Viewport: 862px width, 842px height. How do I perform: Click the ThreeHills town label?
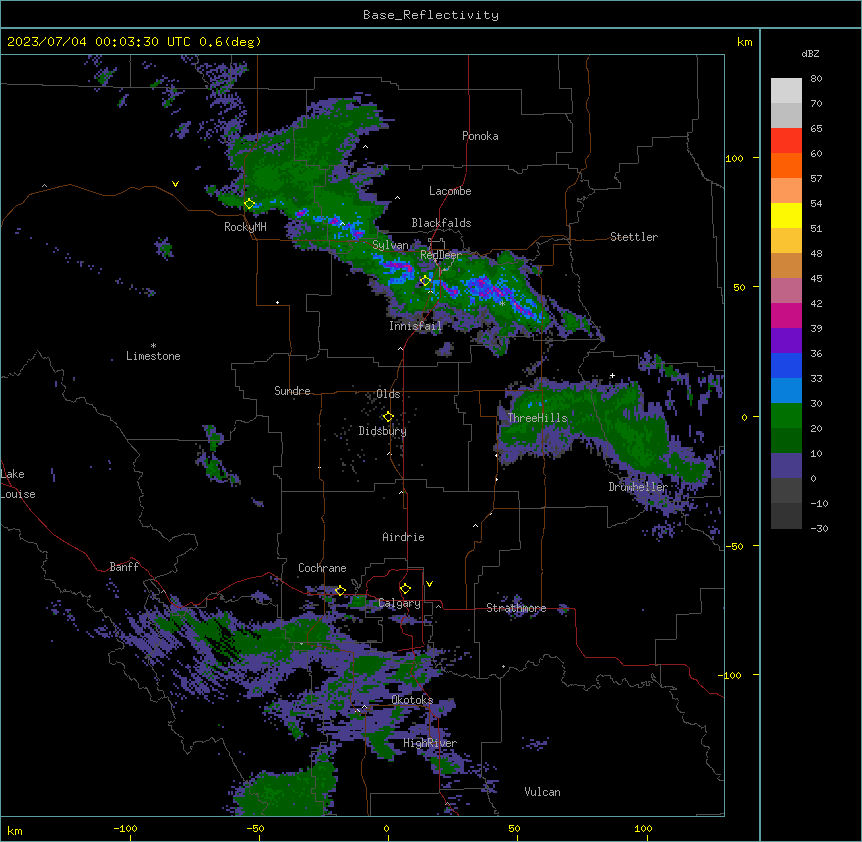tap(537, 418)
